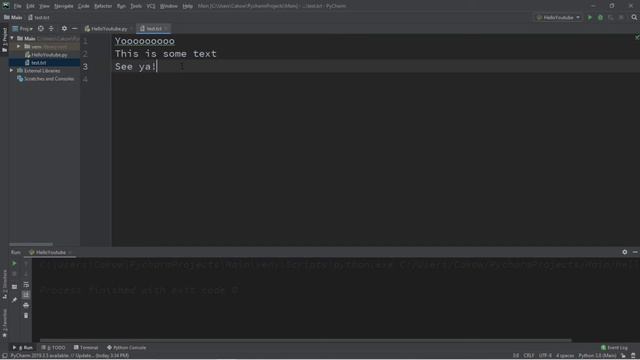Close the test.txt editor tab
Screen dimensions: 640x360
tap(166, 29)
